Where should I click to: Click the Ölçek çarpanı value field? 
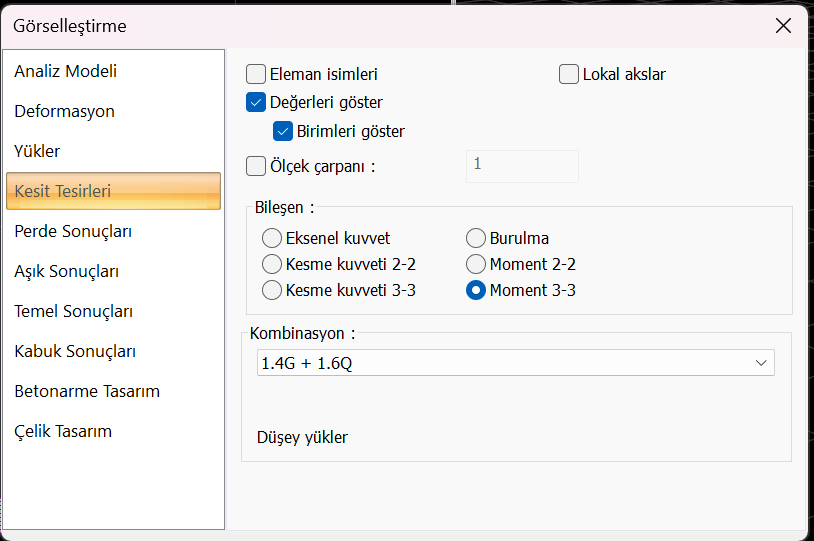(522, 166)
